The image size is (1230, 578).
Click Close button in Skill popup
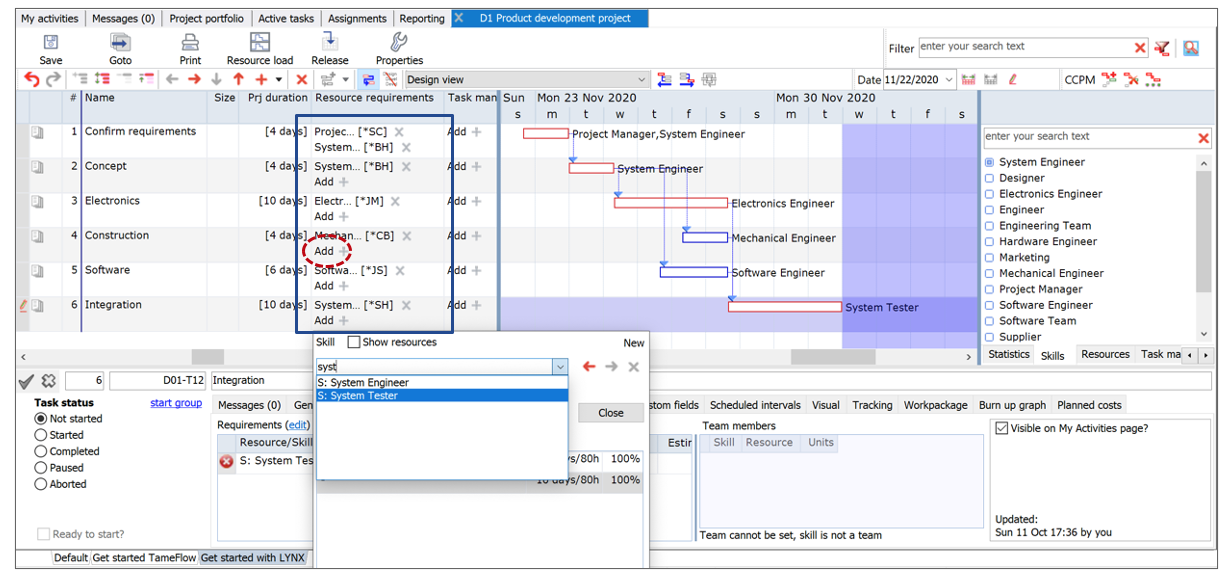[x=611, y=413]
